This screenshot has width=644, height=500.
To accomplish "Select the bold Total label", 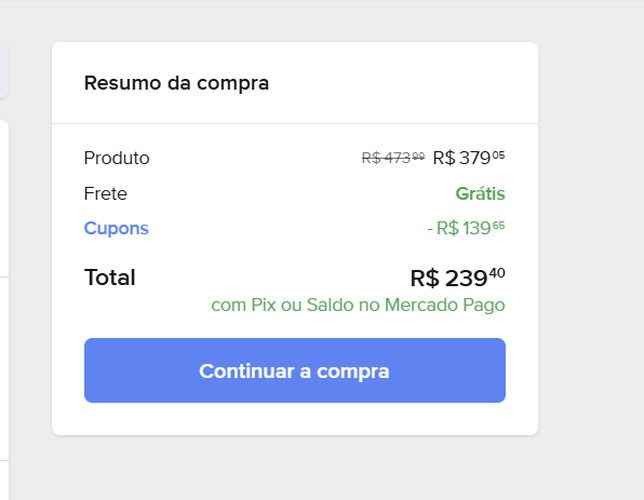I will (x=109, y=277).
